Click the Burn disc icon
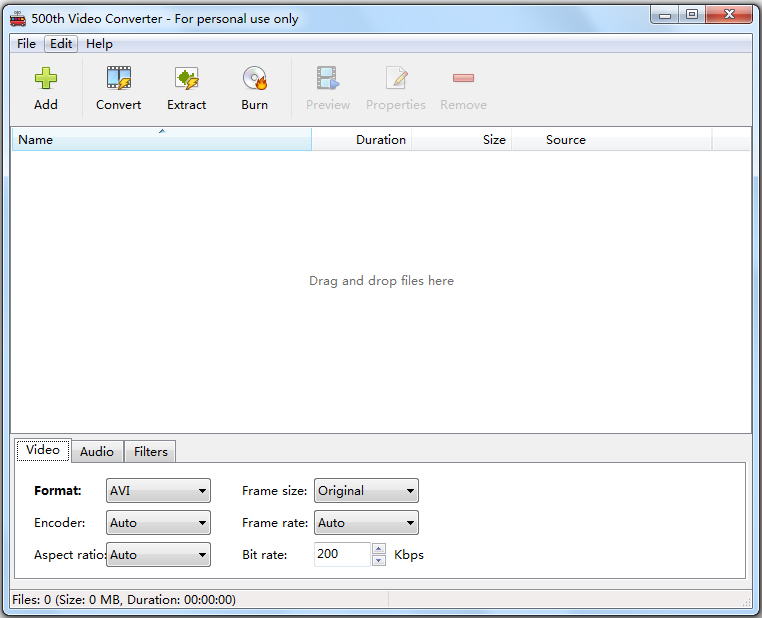 click(254, 79)
